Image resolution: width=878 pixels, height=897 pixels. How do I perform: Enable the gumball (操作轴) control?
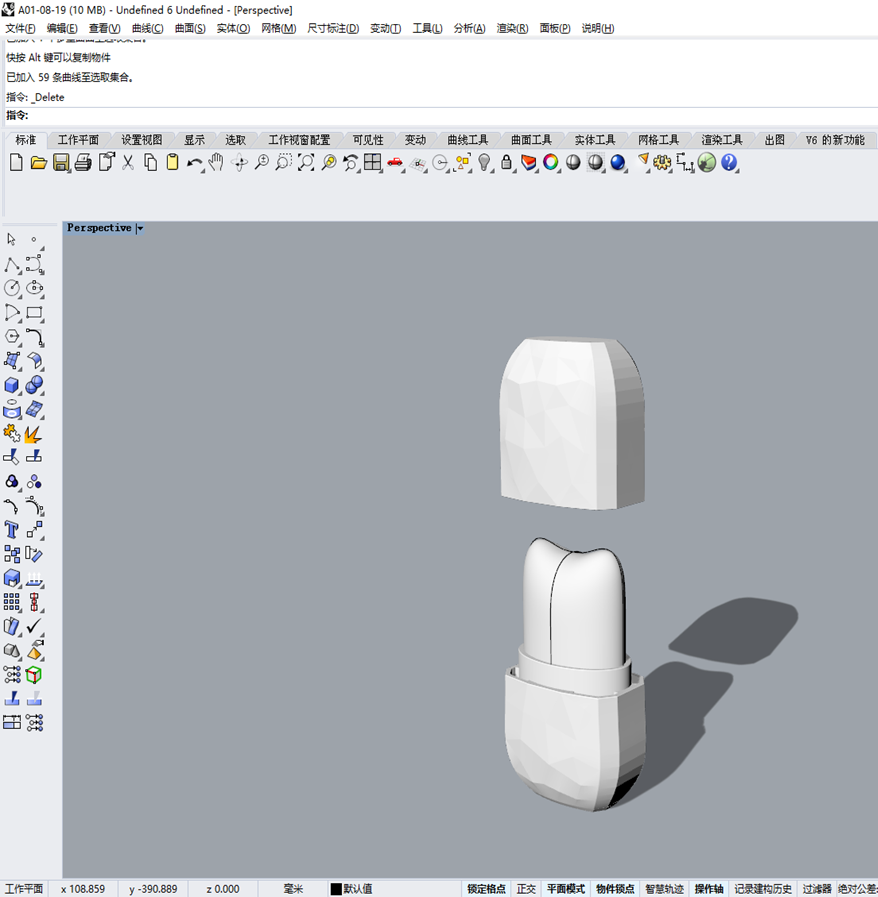coord(708,889)
